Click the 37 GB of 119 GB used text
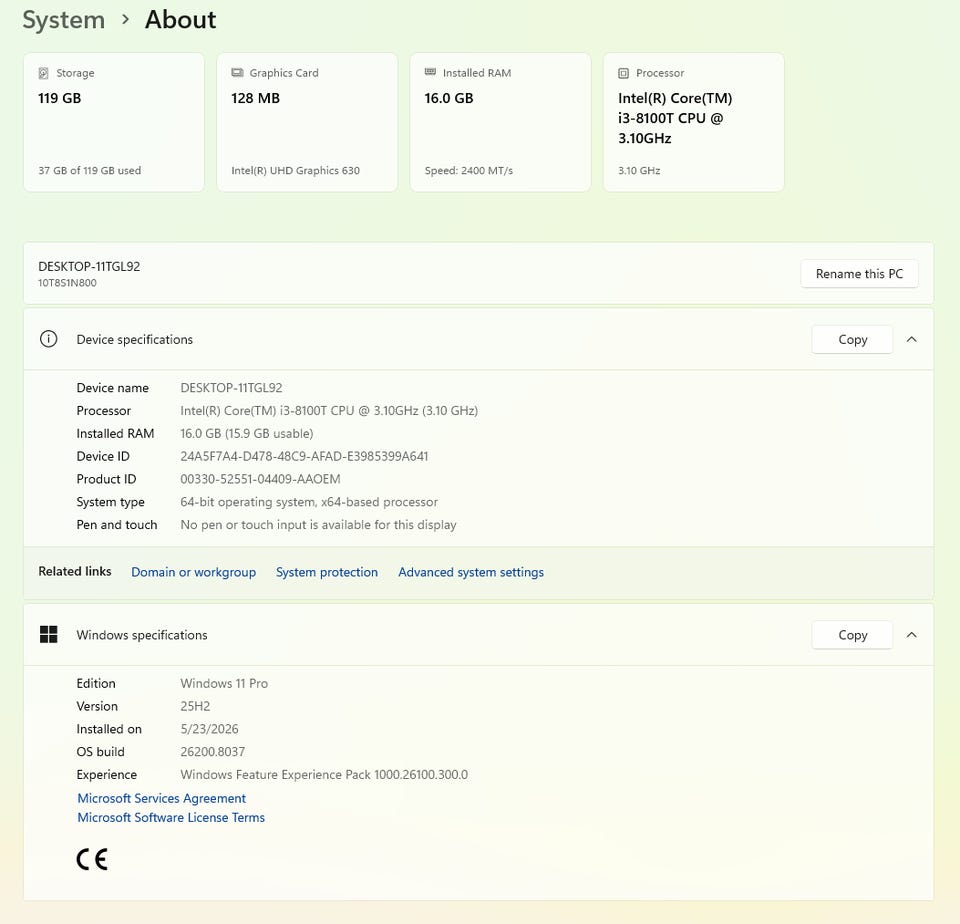This screenshot has height=924, width=960. (89, 170)
